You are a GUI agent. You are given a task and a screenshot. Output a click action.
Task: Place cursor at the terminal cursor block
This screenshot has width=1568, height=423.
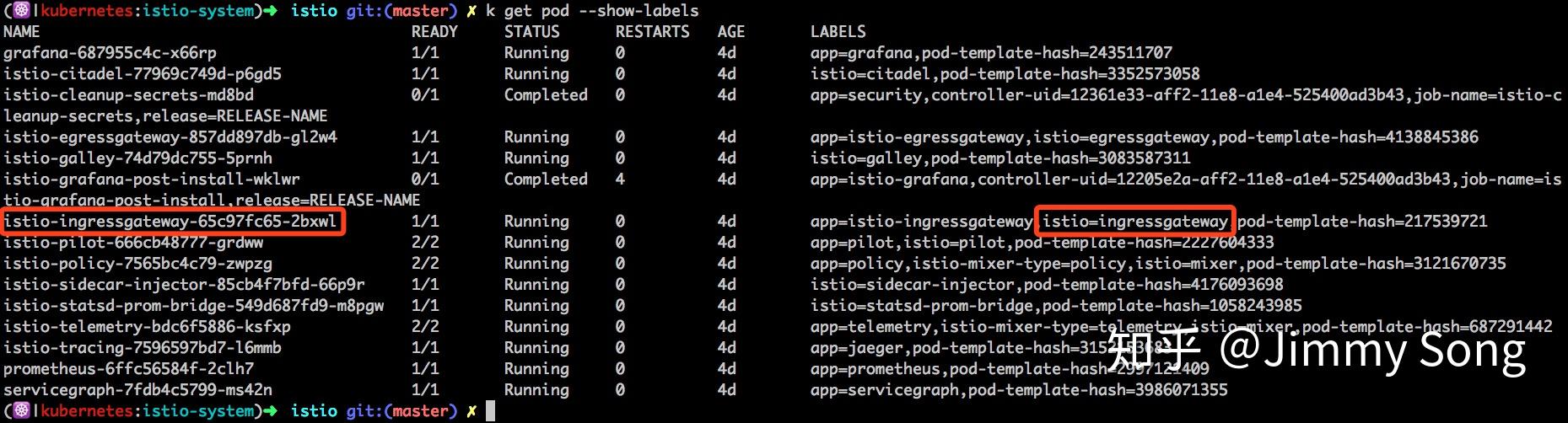(490, 411)
